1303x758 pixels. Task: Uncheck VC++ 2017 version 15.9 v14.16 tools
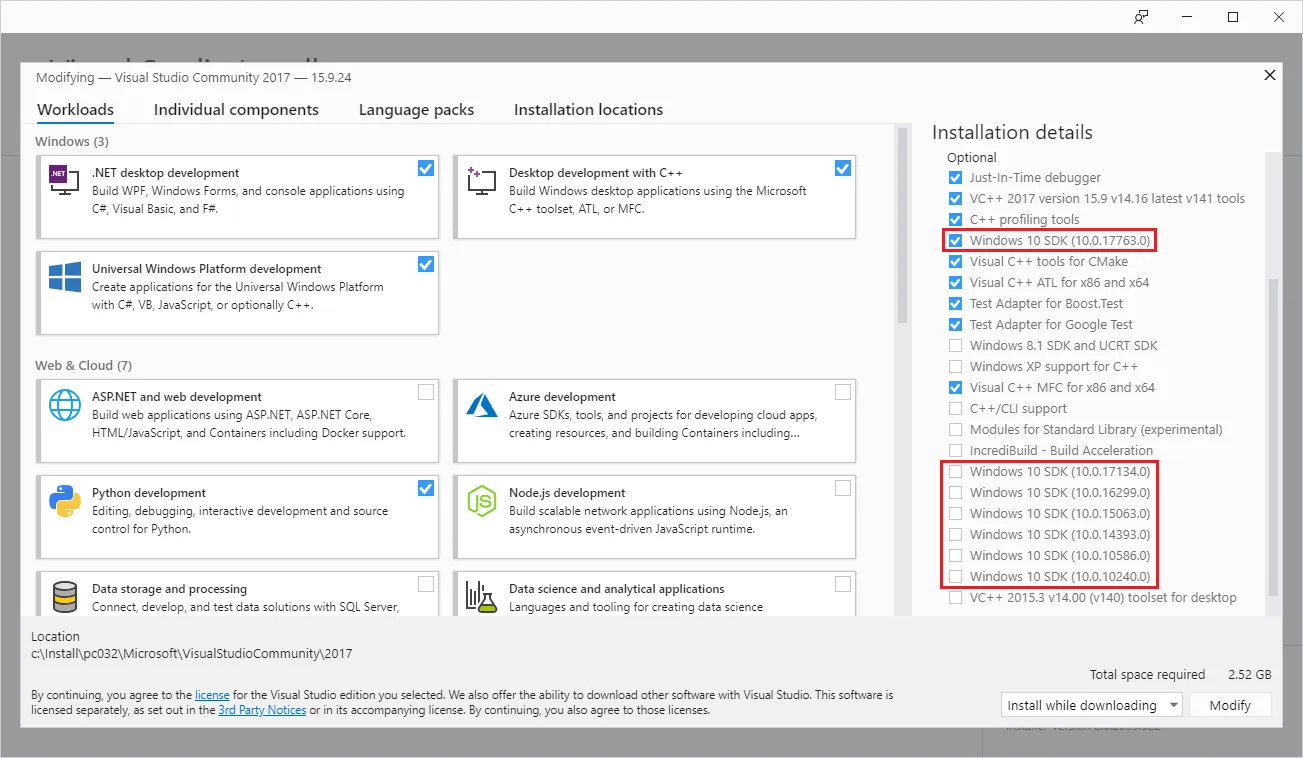point(955,199)
